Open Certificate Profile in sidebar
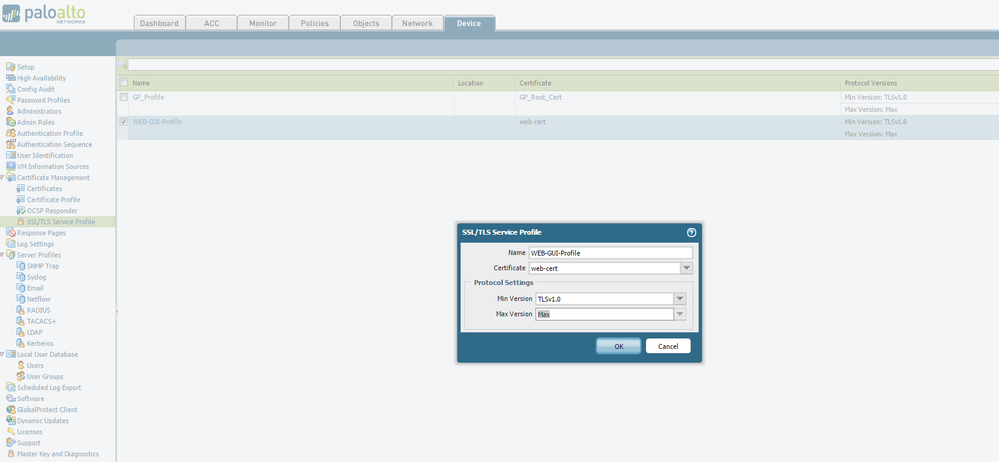999x462 pixels. [x=54, y=199]
